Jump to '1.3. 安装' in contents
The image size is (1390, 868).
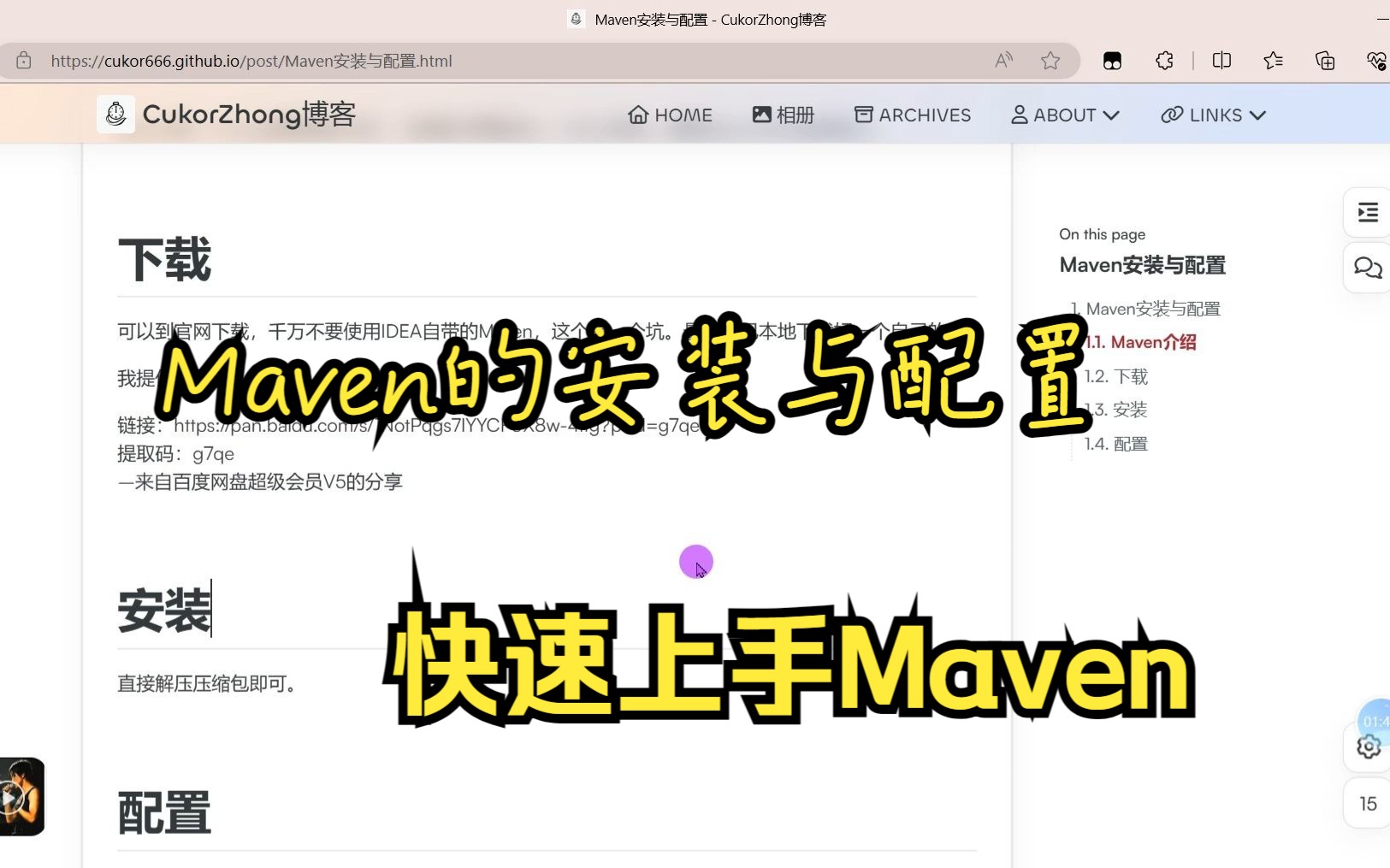click(1116, 410)
